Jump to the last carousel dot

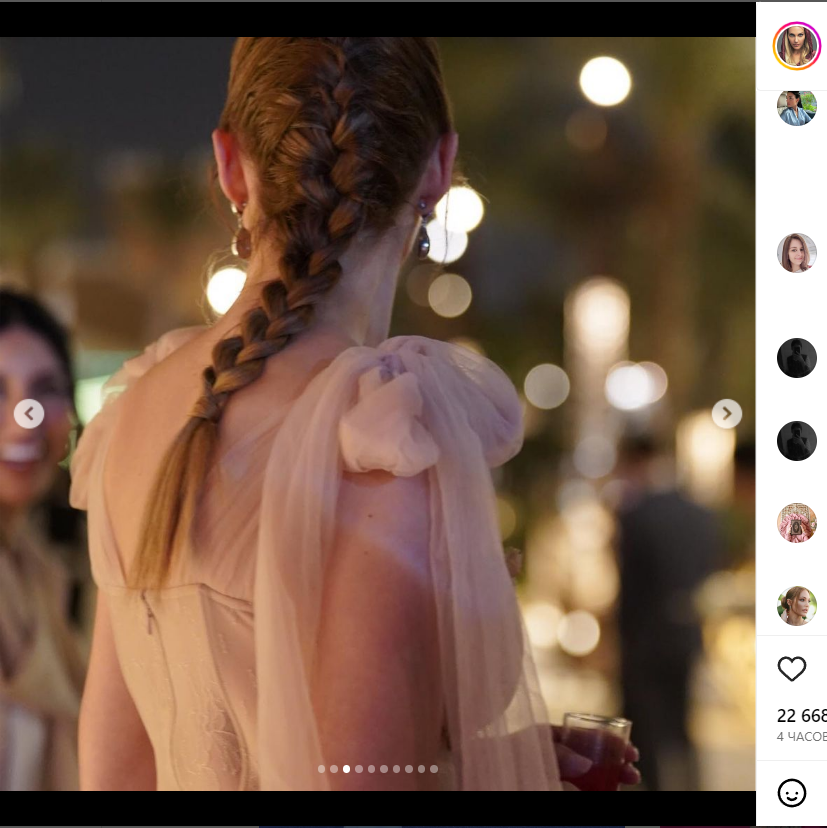pyautogui.click(x=434, y=769)
